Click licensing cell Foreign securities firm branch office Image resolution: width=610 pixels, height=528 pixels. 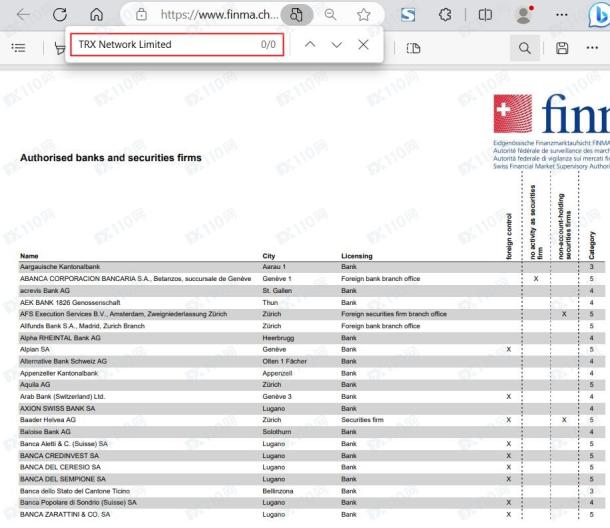coord(394,314)
